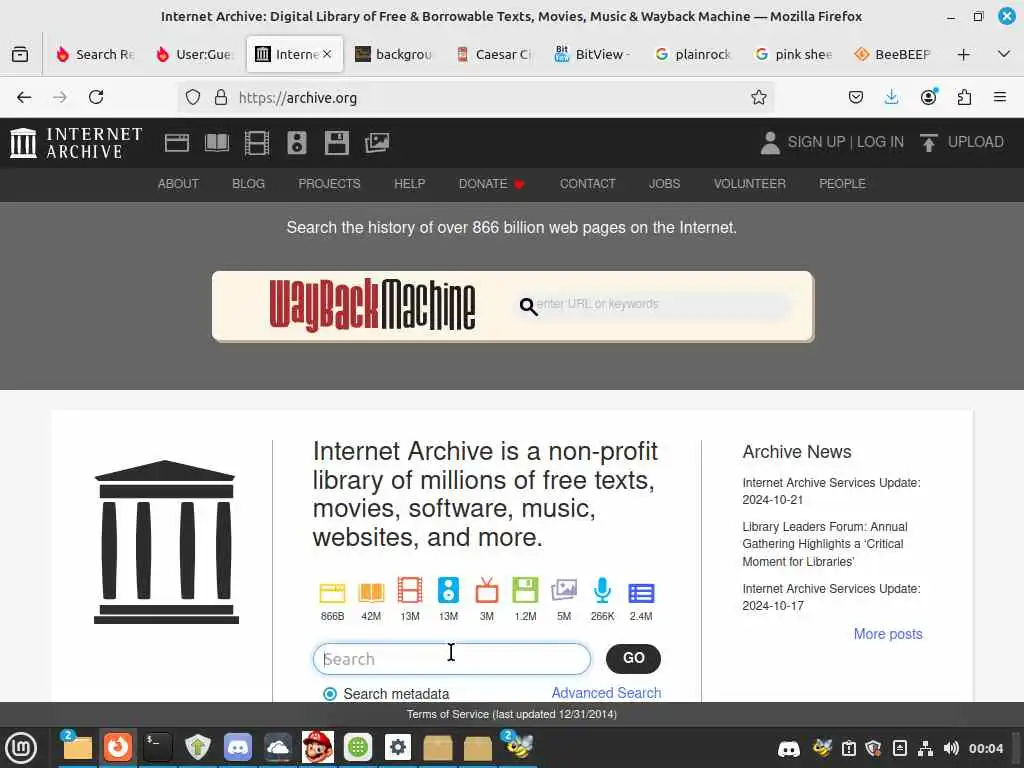The width and height of the screenshot is (1024, 768).
Task: Open the Texts book icon in navbar
Action: click(217, 142)
